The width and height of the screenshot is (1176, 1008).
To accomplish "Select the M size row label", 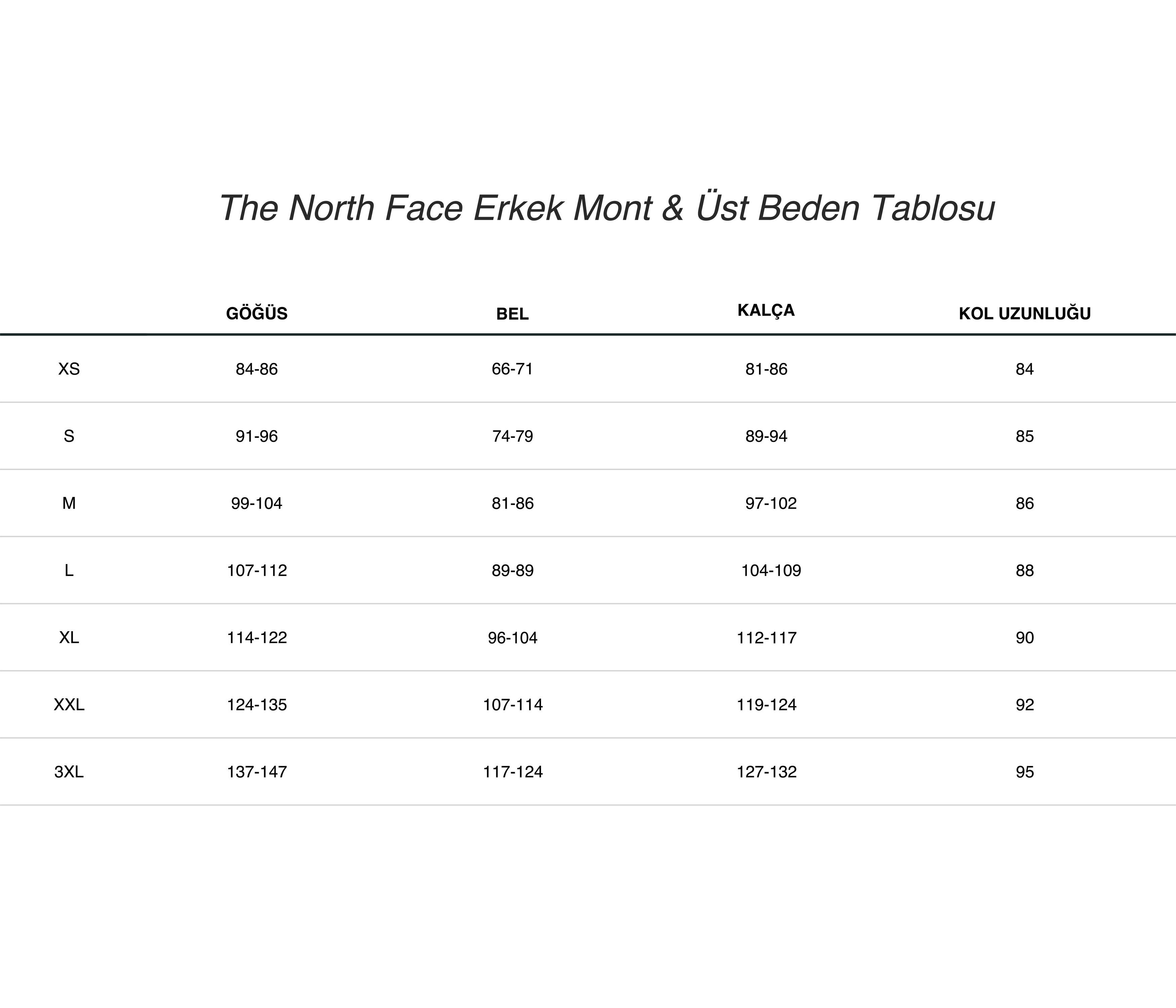I will [69, 503].
